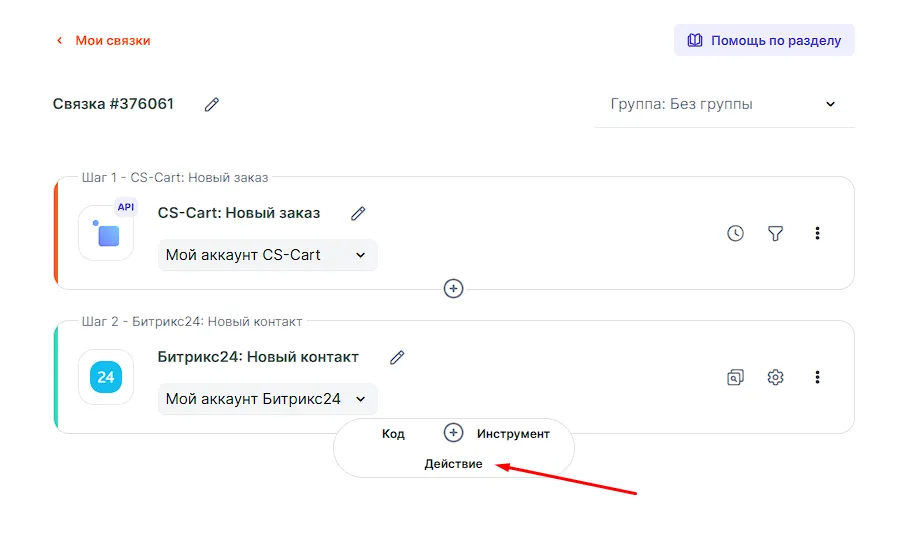
Task: Select Код in the add menu
Action: coord(393,434)
